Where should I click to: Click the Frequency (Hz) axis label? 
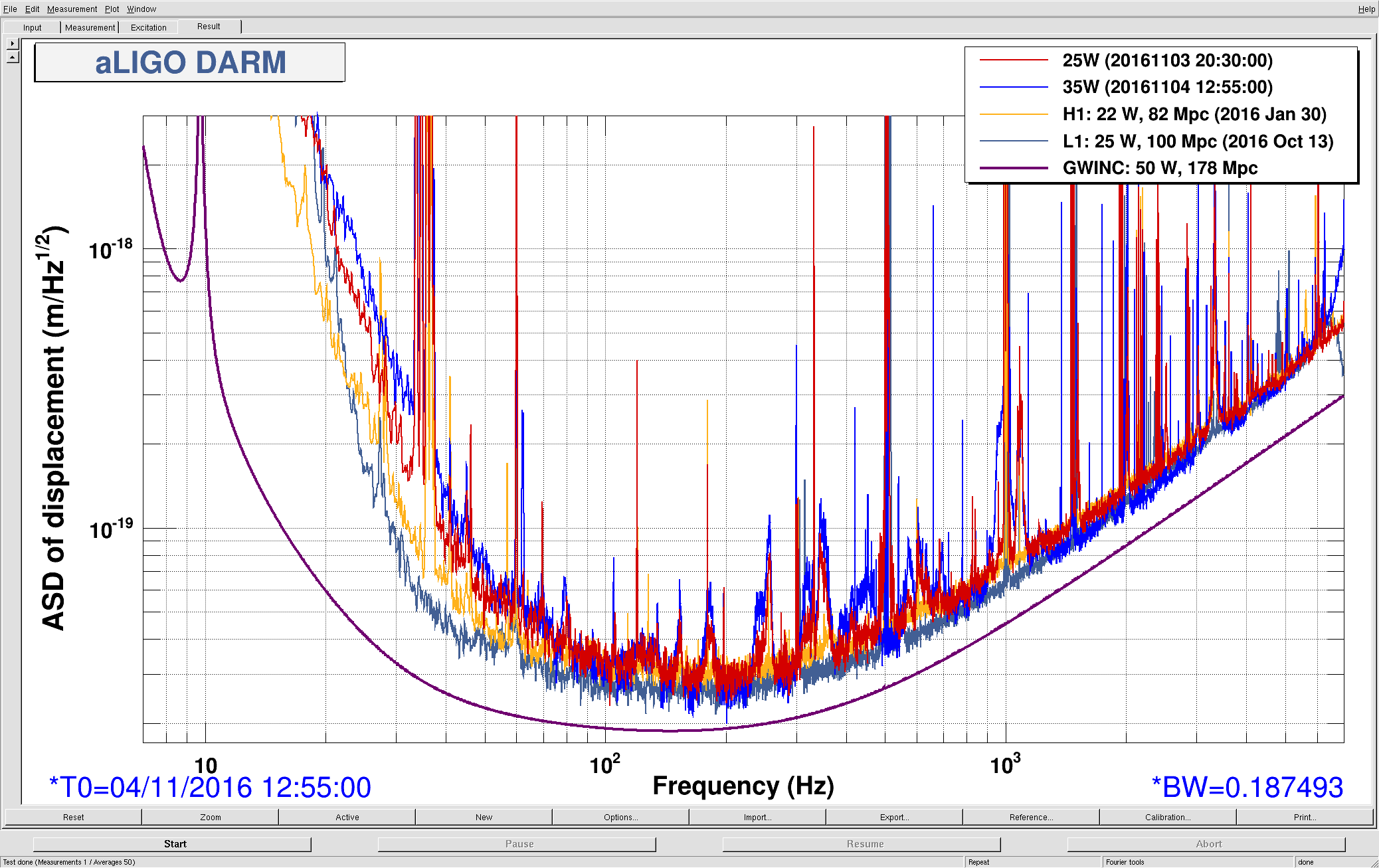(x=743, y=786)
